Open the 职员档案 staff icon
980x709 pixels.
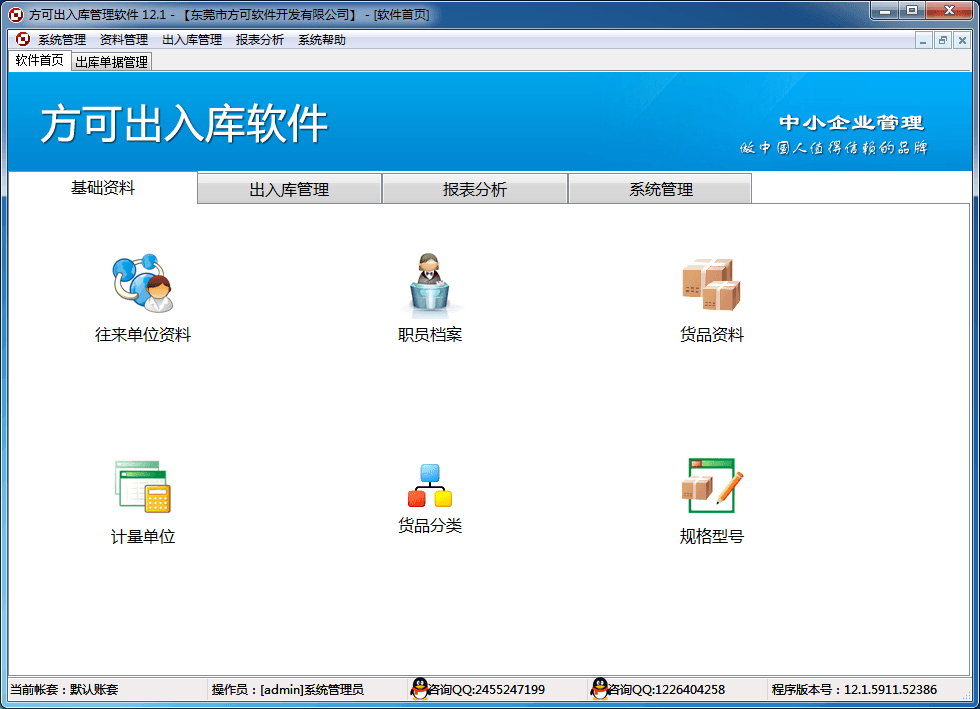[x=430, y=284]
